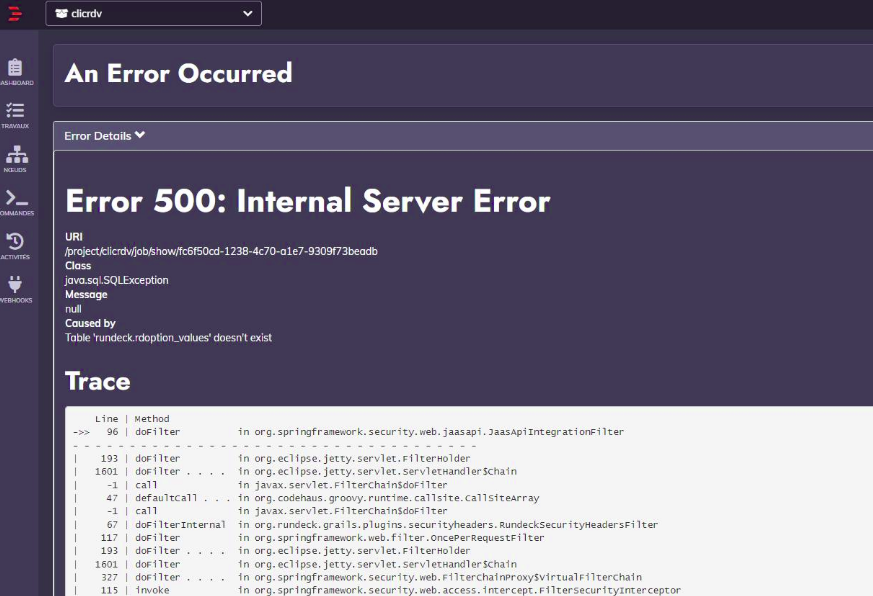The width and height of the screenshot is (873, 596).
Task: Click the Trace heading
Action: [x=96, y=381]
